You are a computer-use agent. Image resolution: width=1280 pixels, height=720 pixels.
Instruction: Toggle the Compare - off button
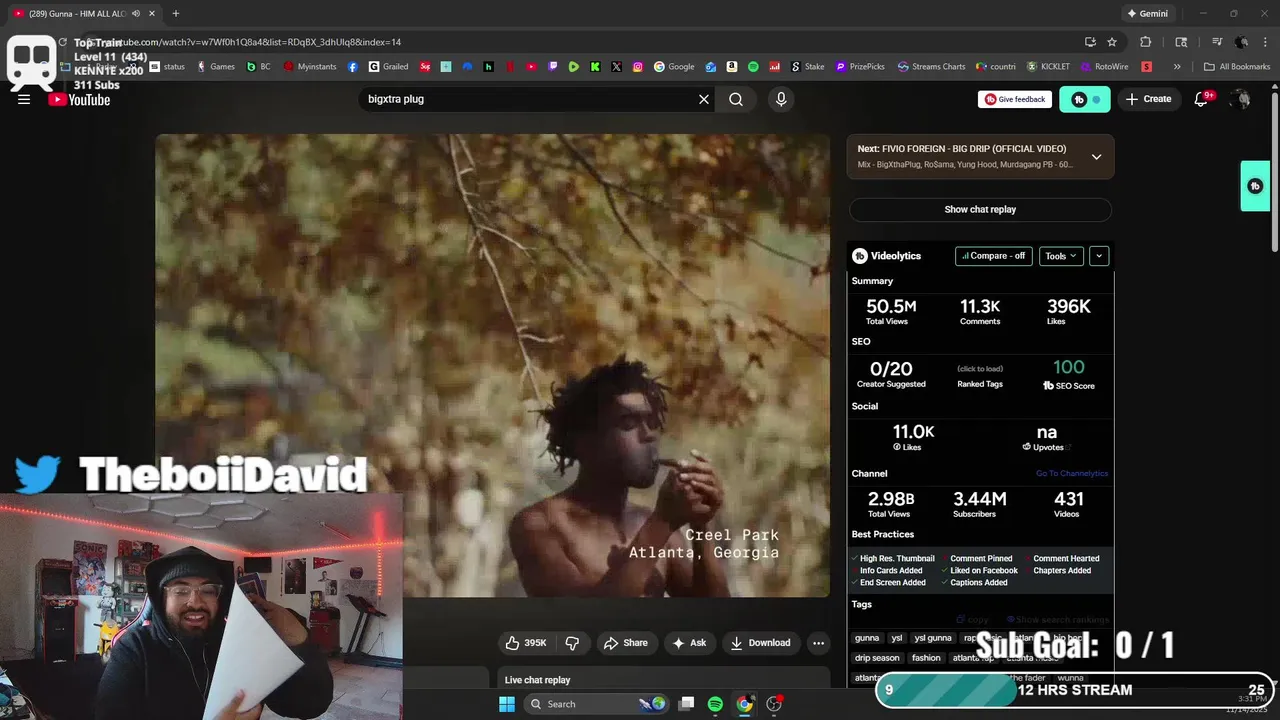pos(993,256)
